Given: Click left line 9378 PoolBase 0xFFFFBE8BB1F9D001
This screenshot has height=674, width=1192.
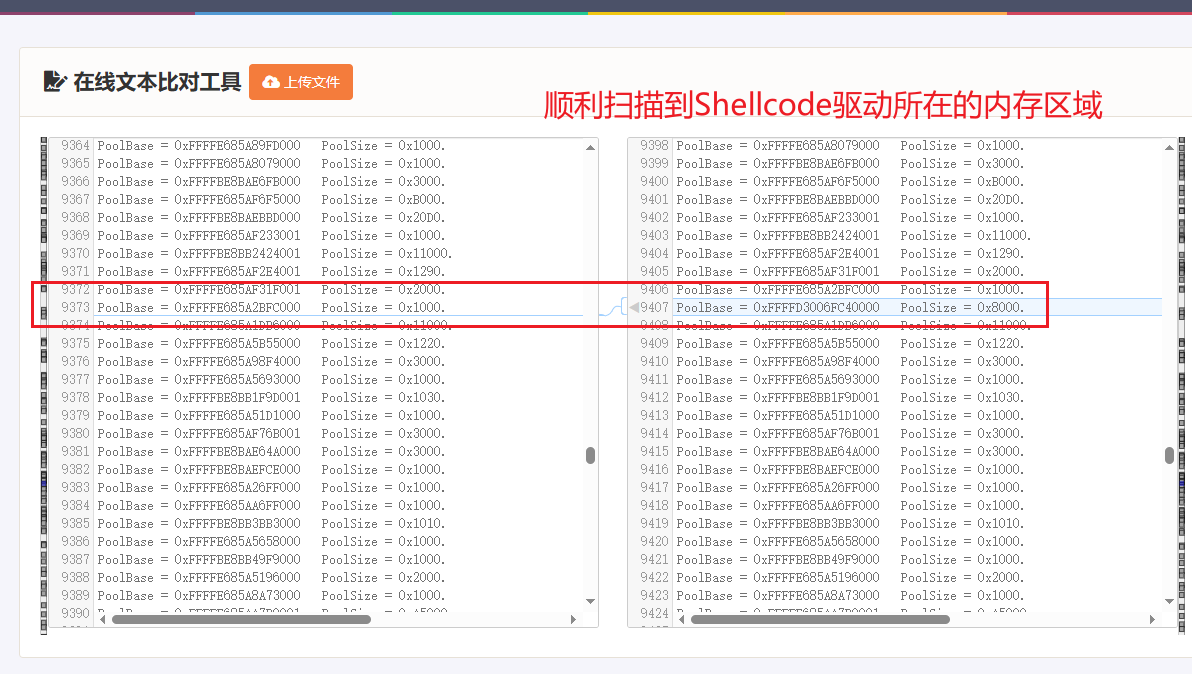Looking at the screenshot, I should (x=199, y=397).
